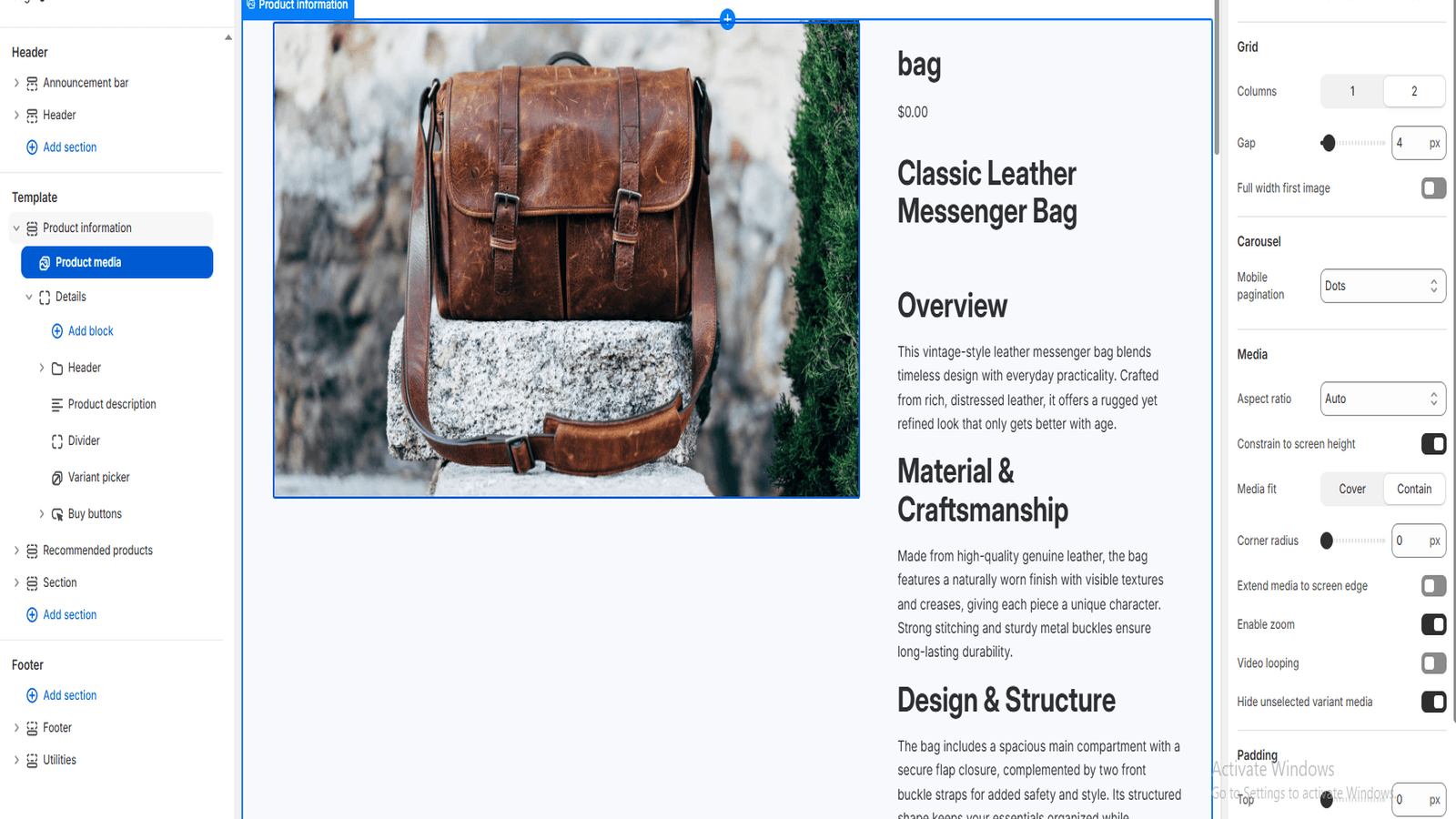
Task: Click the Variant picker block icon
Action: pos(57,477)
